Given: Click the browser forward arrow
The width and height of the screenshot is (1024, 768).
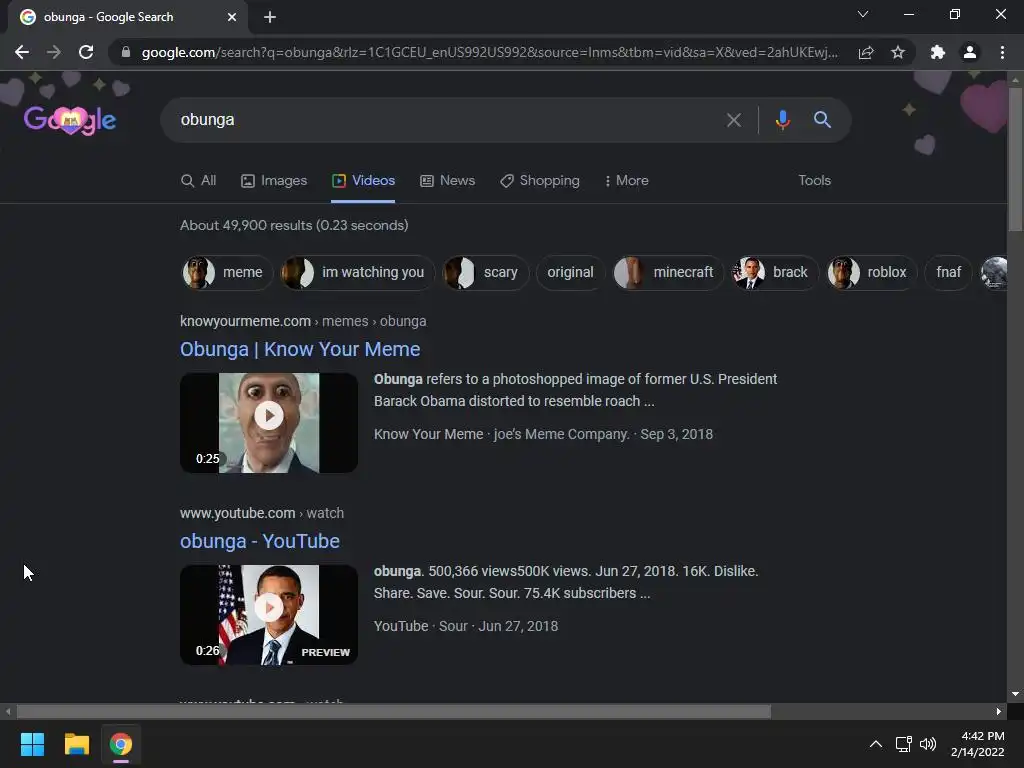Looking at the screenshot, I should (54, 52).
